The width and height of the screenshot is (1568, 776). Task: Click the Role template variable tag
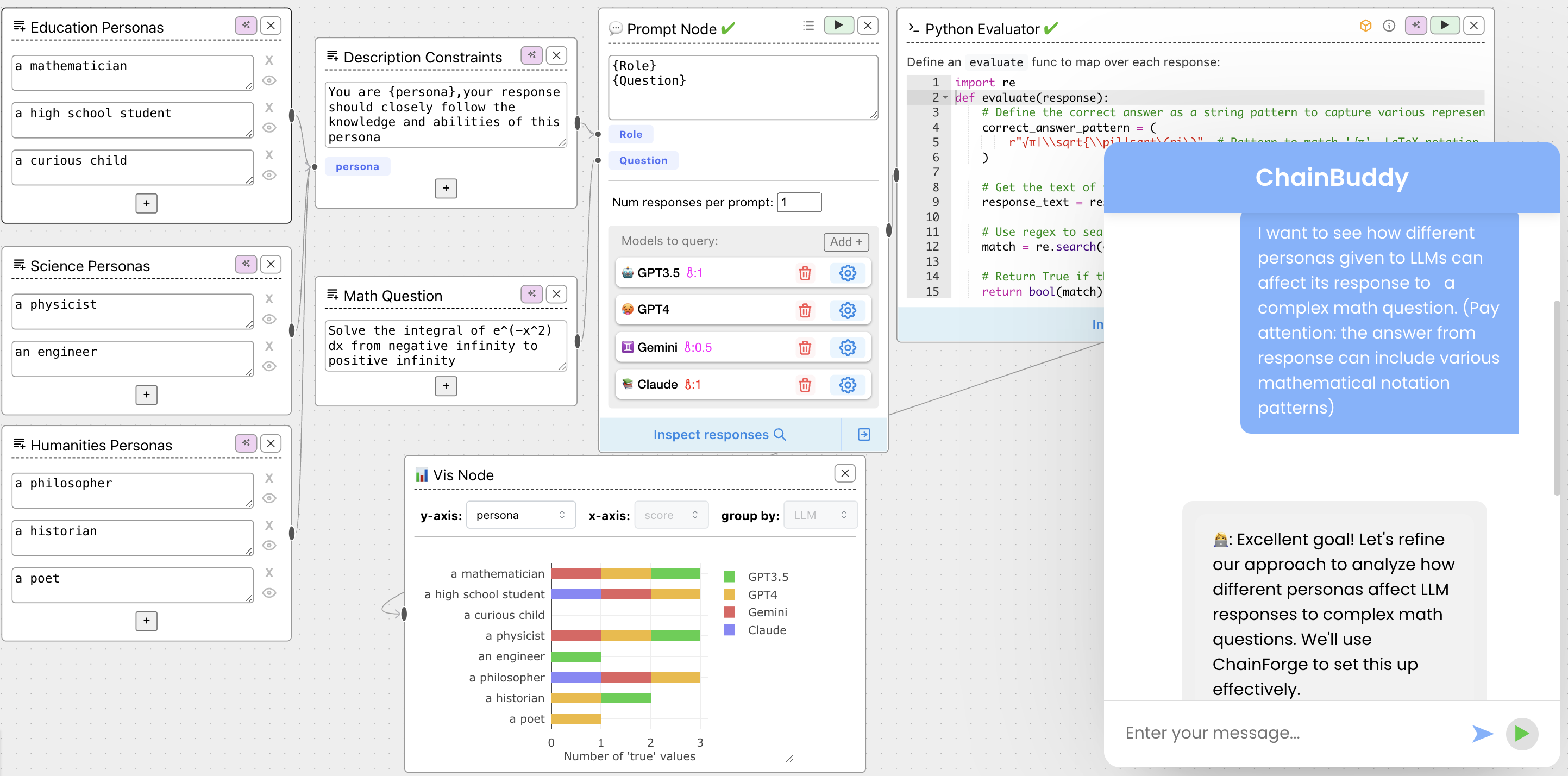630,135
